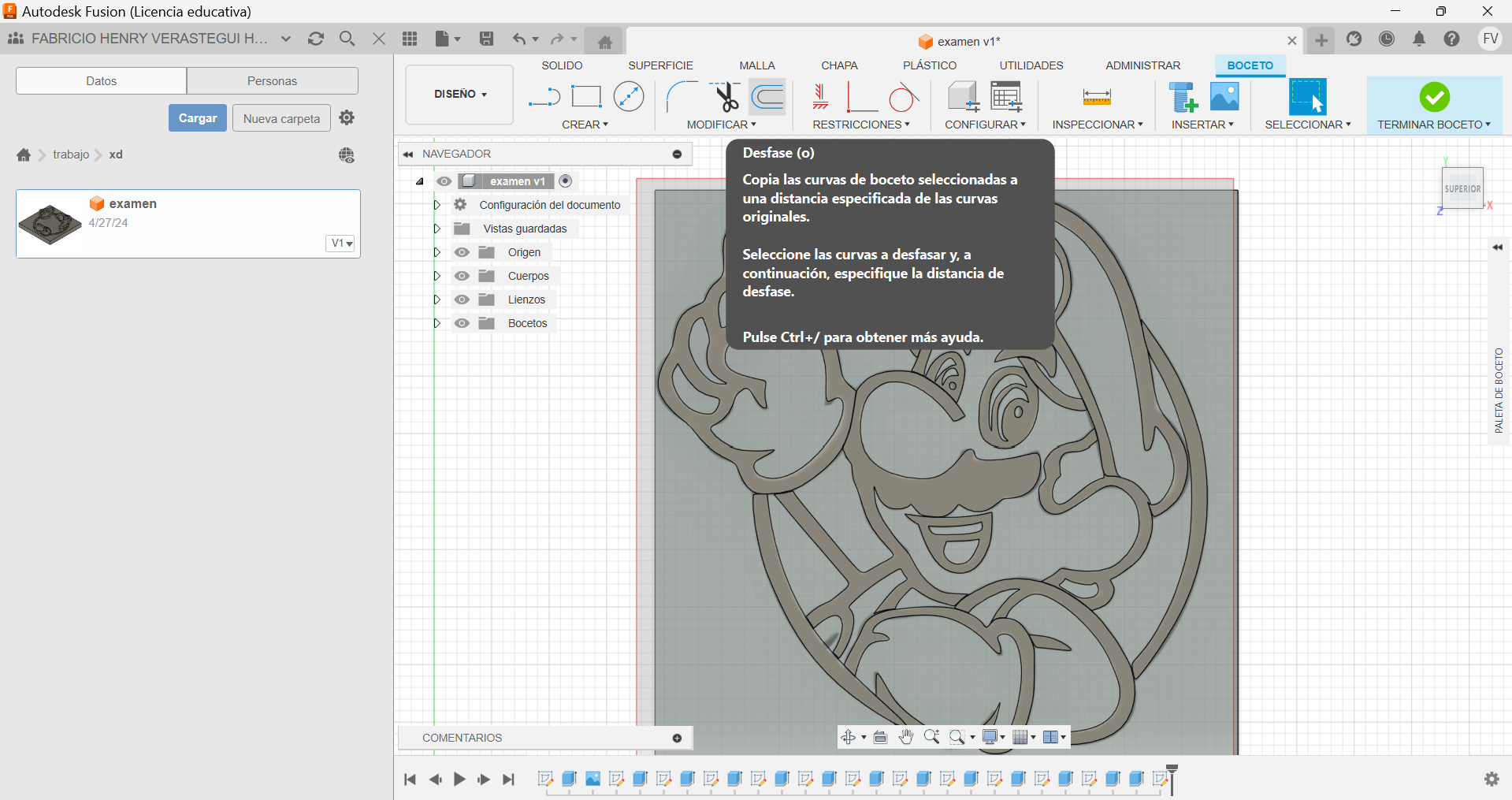Viewport: 1512px width, 800px height.
Task: Select the Rectangle sketch tool
Action: tap(586, 97)
